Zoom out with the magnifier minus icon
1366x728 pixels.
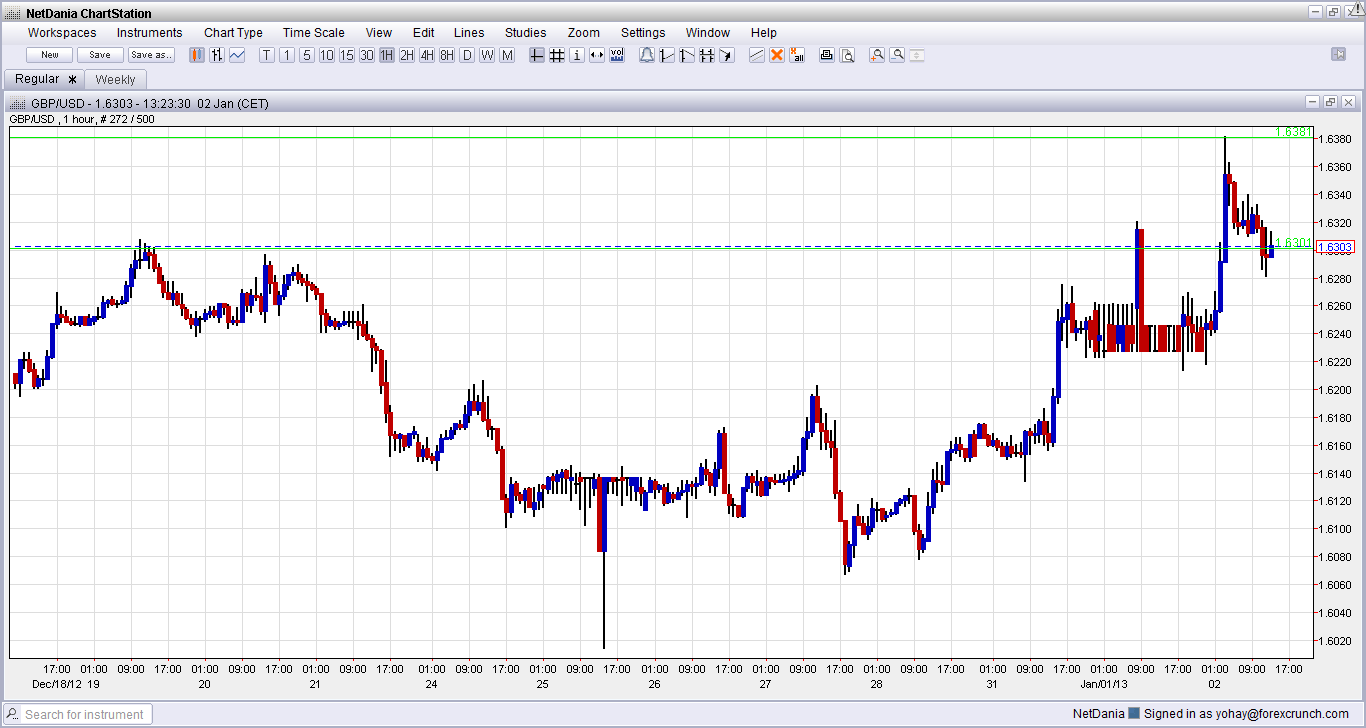pos(897,55)
